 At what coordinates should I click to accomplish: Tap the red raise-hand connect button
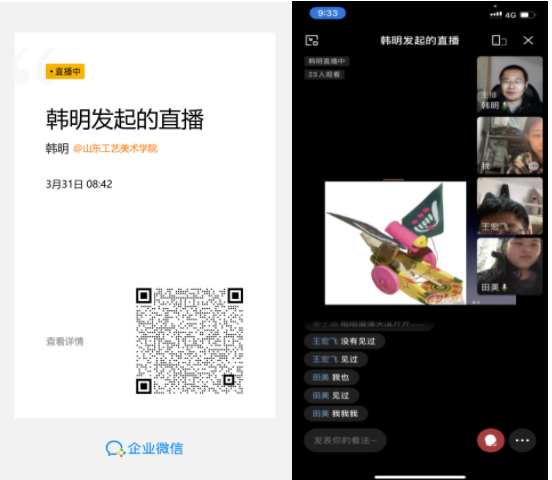tap(490, 440)
